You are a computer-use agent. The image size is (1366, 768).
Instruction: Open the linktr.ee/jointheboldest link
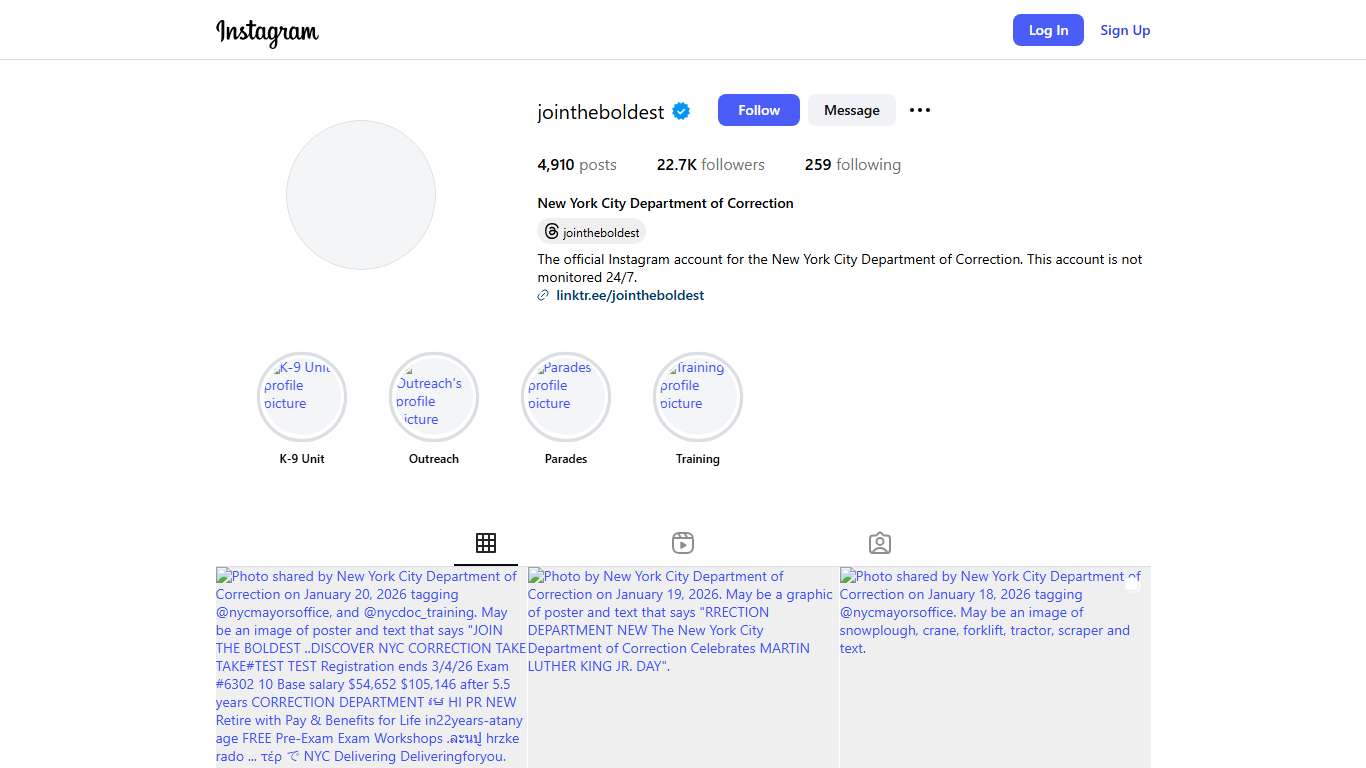(630, 295)
